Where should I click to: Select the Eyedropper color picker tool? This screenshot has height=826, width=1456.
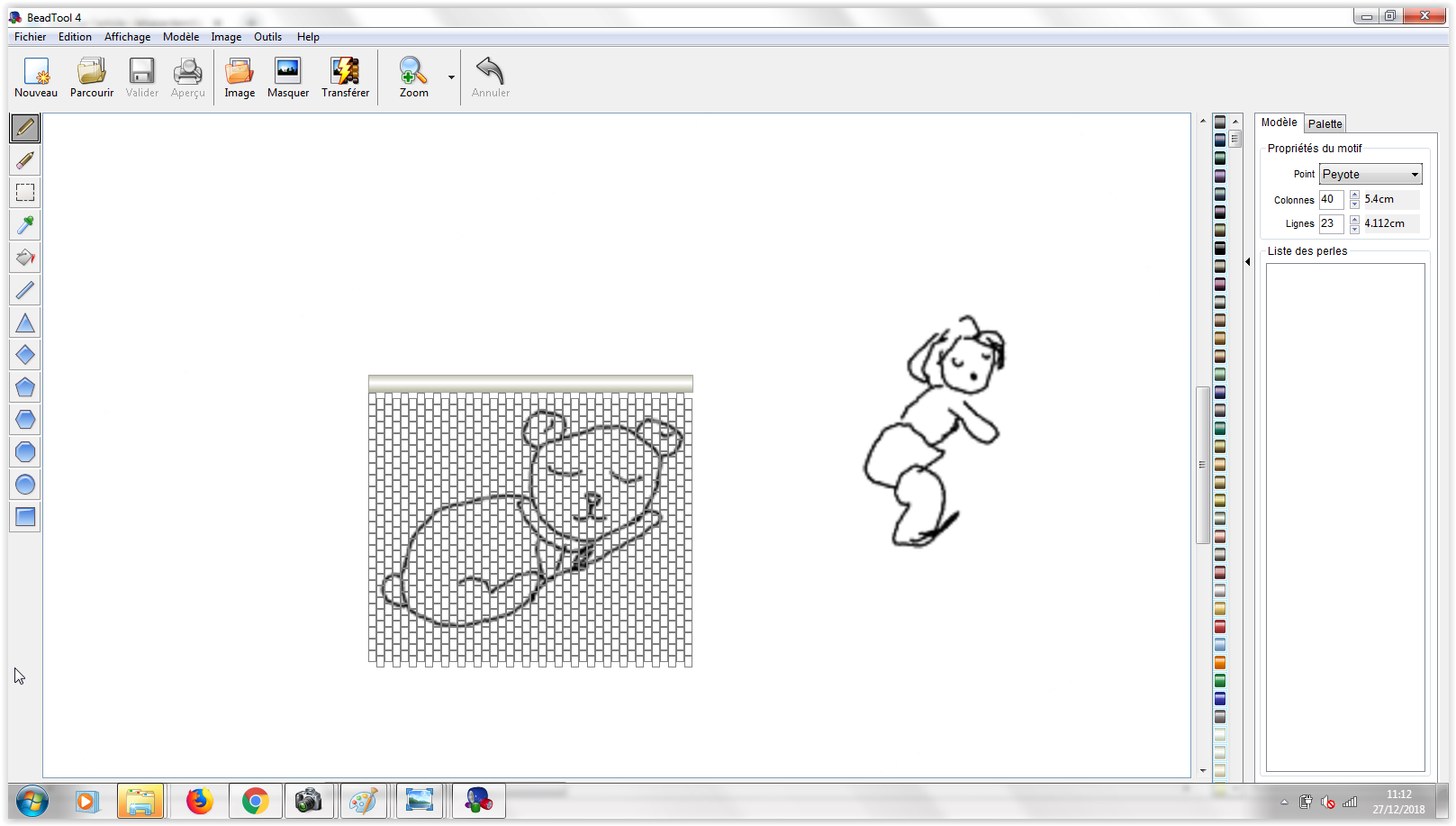pos(25,225)
